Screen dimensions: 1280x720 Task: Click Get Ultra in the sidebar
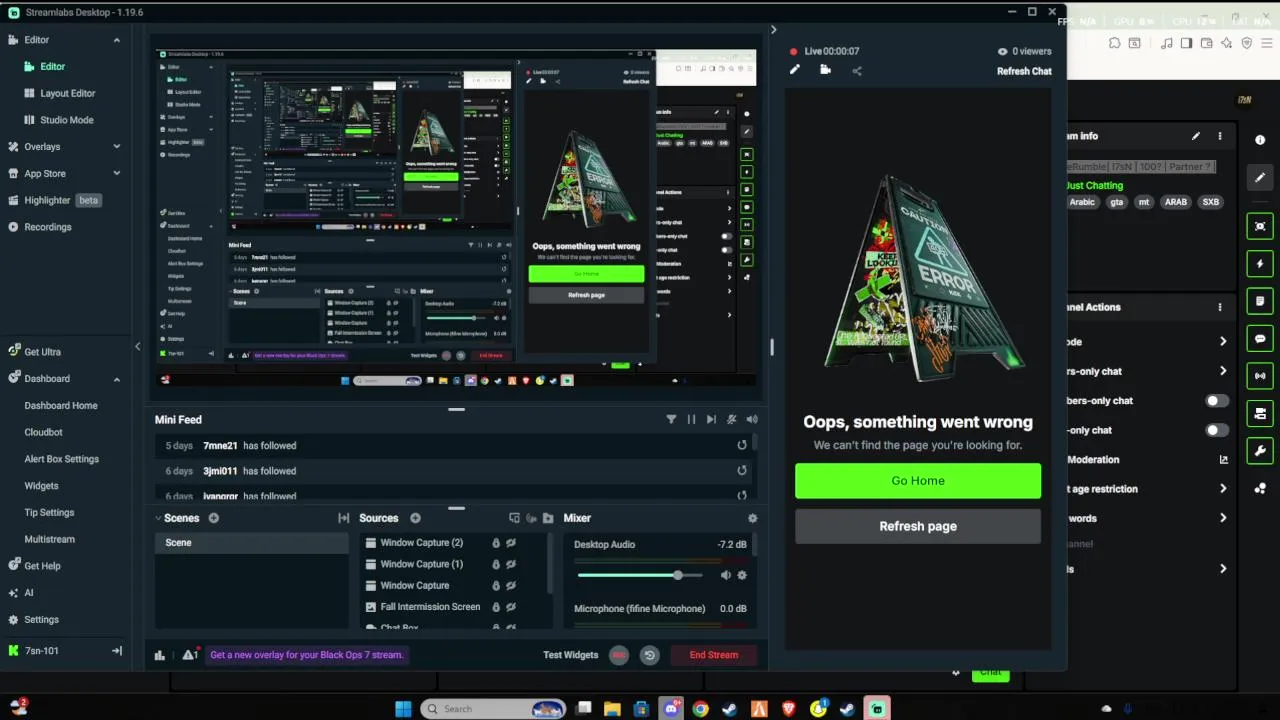click(42, 352)
